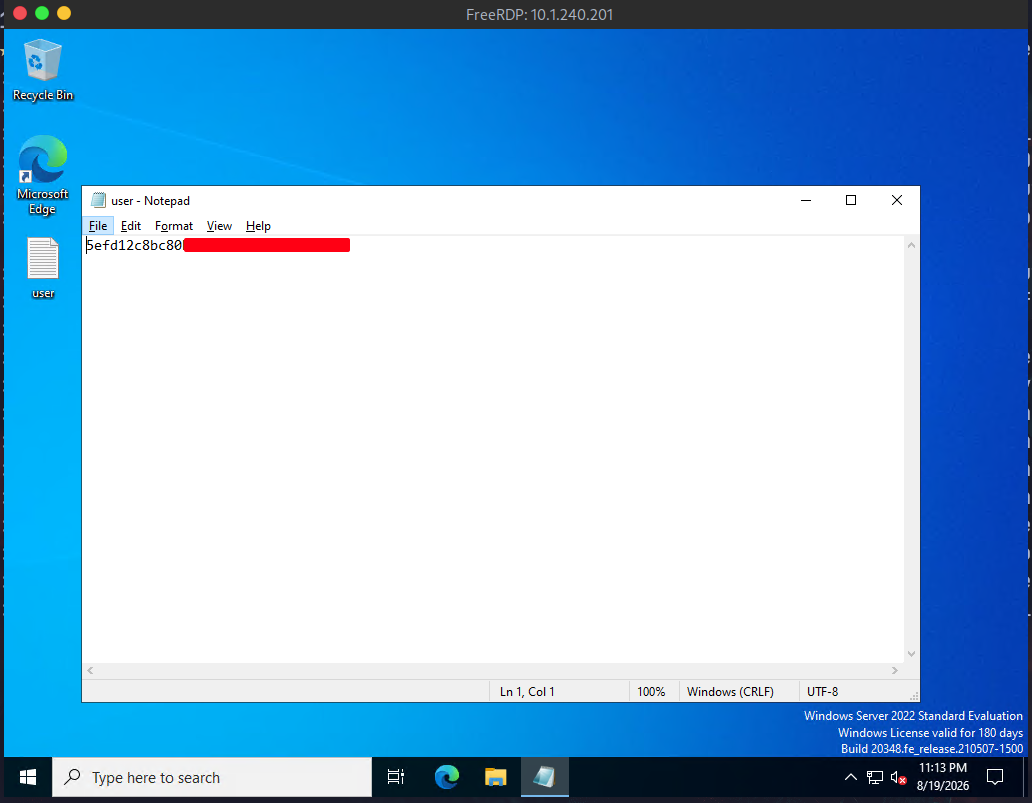Click the Type here to search box
This screenshot has height=803, width=1032.
[x=212, y=777]
